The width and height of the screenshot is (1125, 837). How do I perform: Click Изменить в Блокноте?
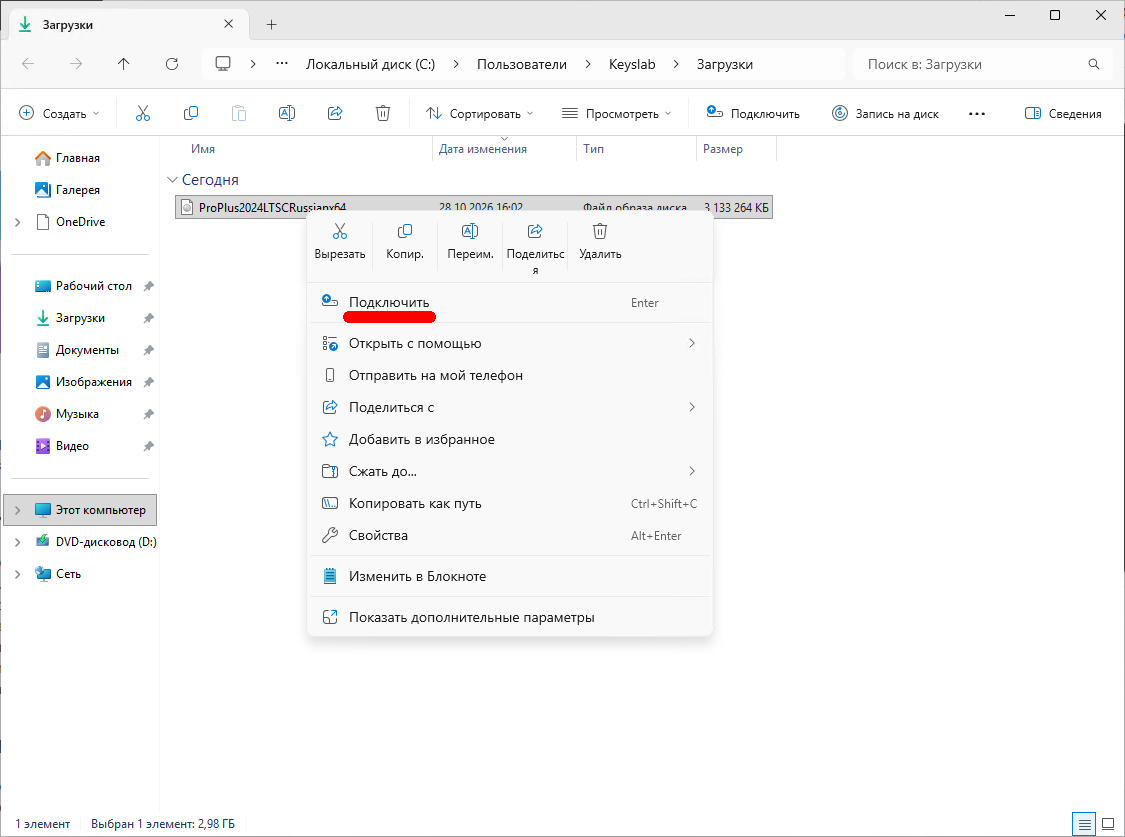coord(509,576)
